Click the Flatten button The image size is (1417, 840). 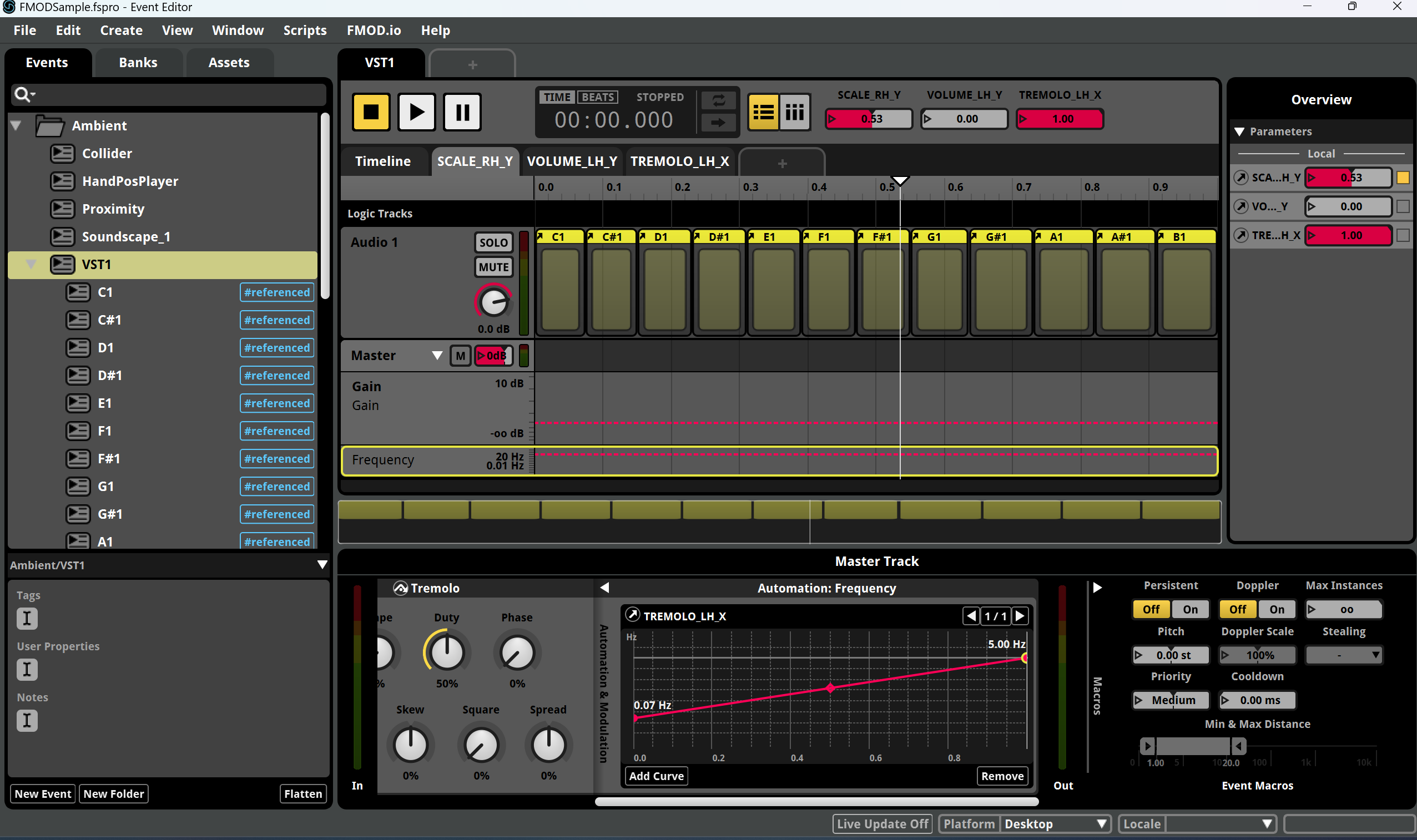pos(303,793)
